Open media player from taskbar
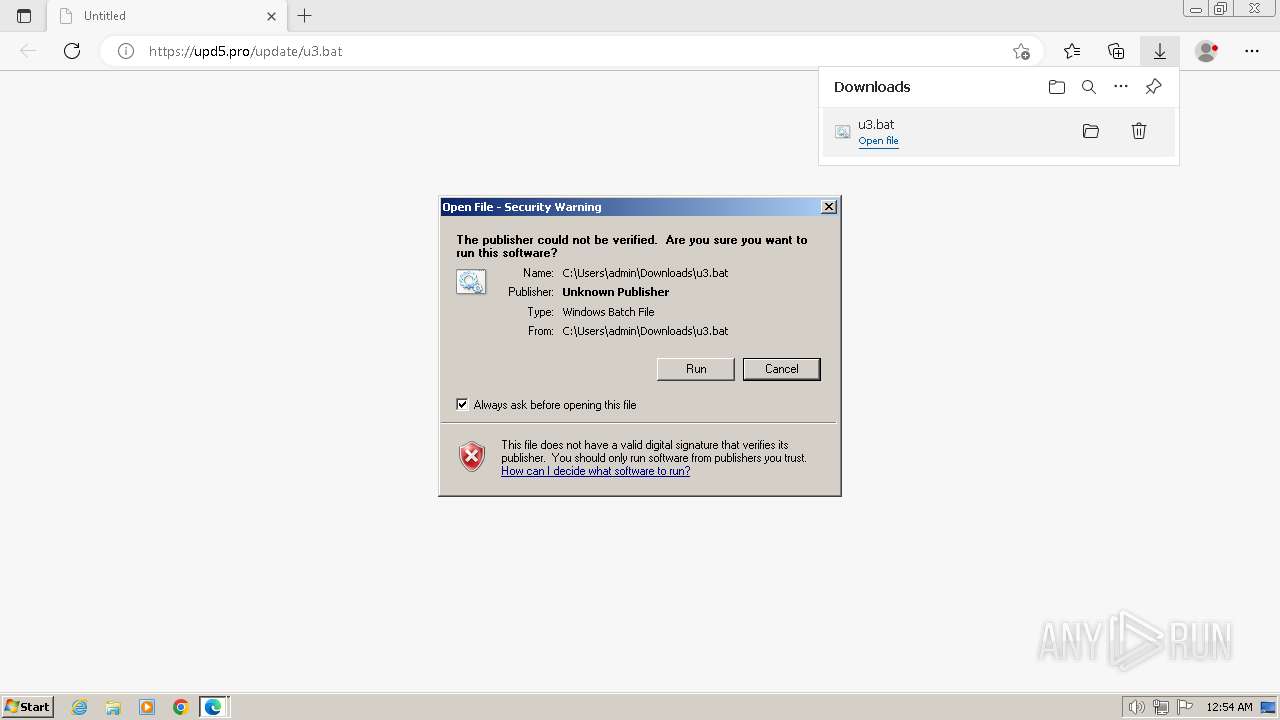 coord(147,707)
